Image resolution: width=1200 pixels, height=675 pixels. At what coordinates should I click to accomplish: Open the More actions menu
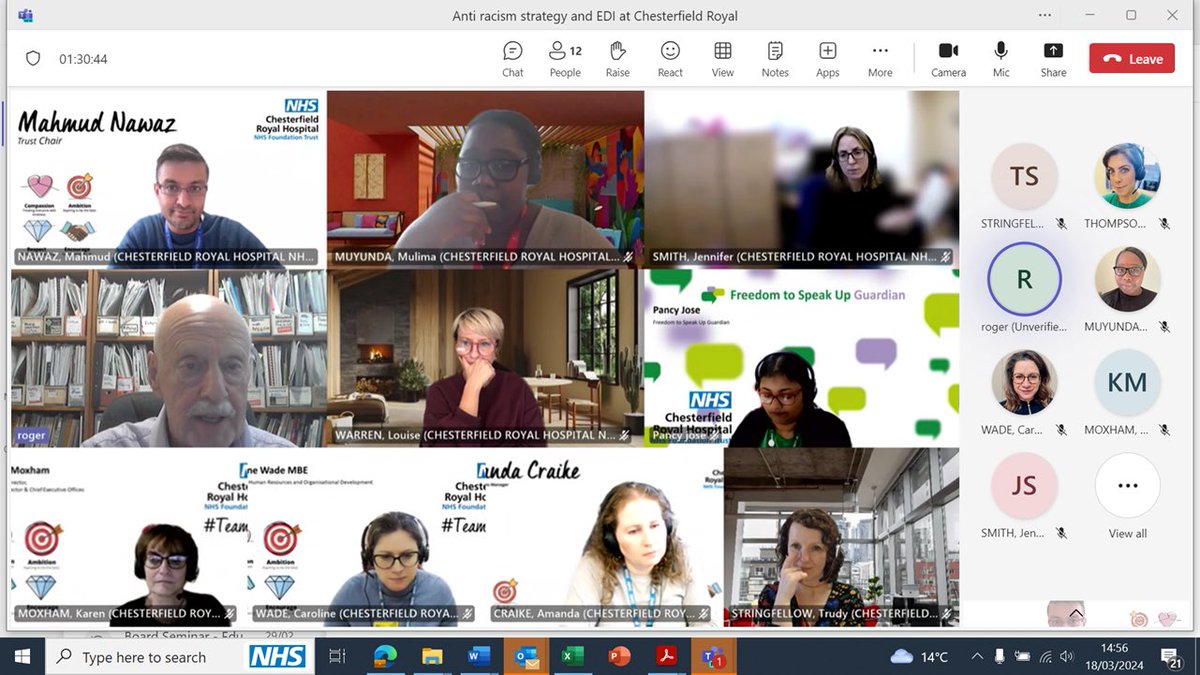coord(880,59)
